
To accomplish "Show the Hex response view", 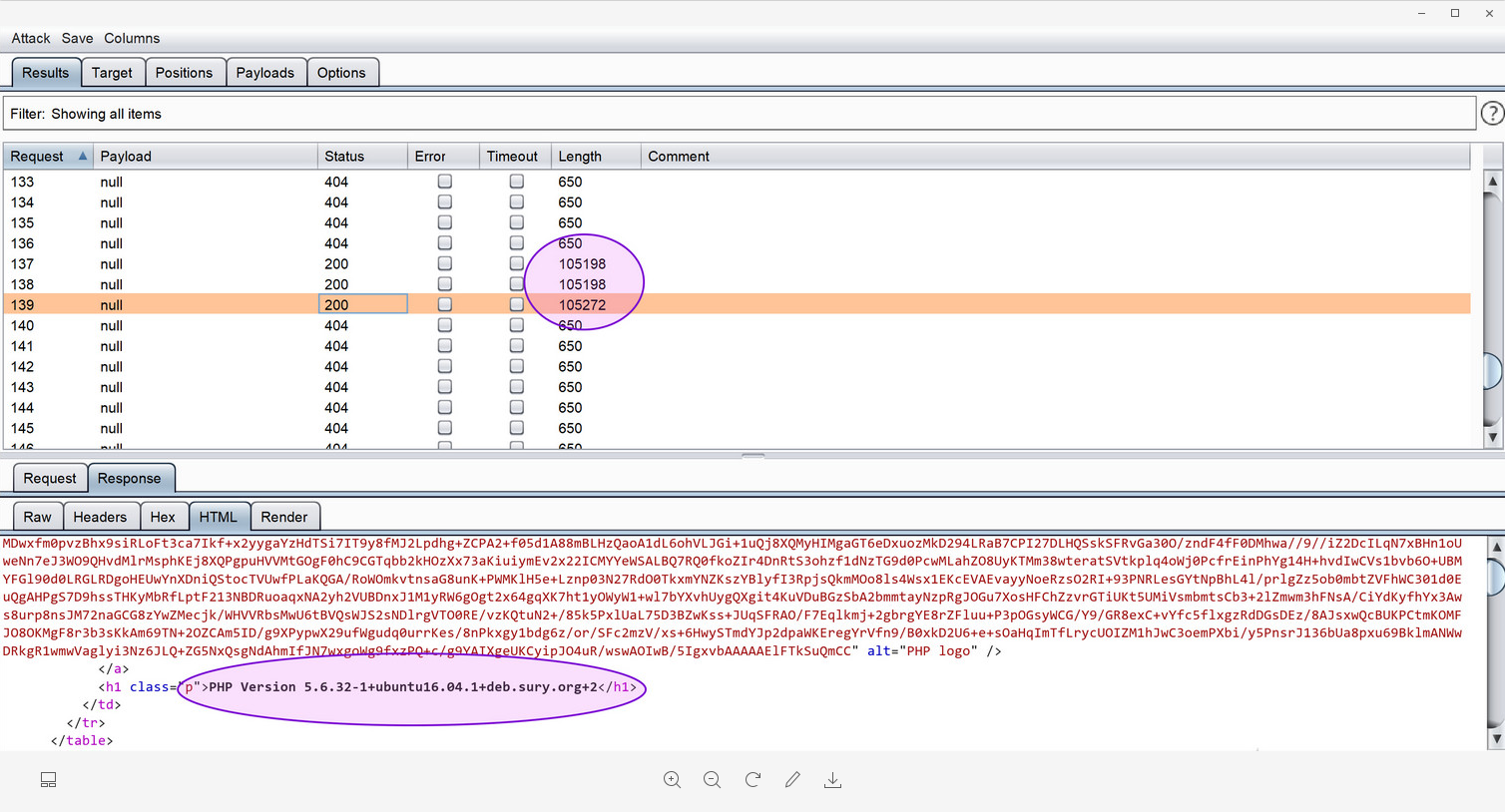I will [x=163, y=517].
